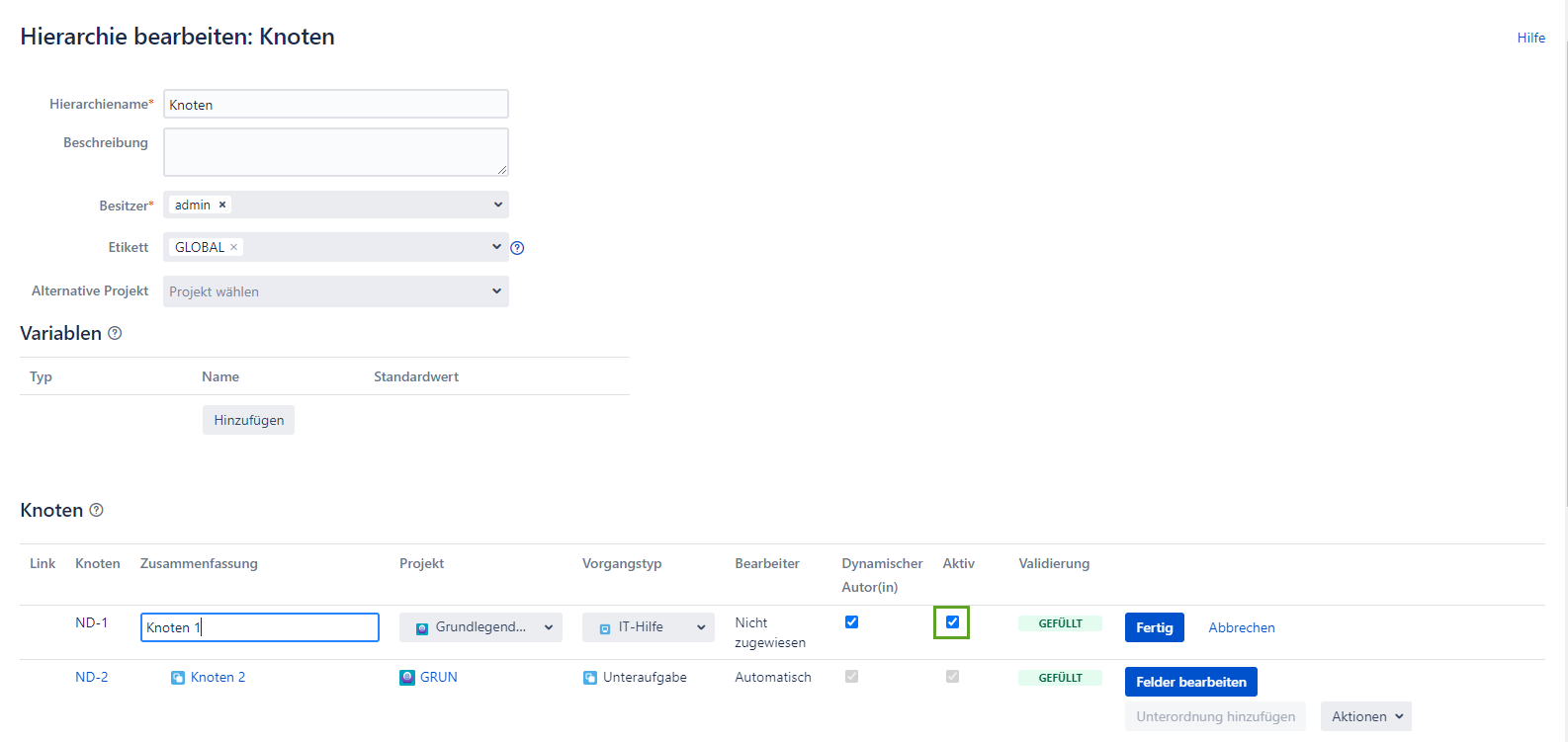Click the GRUN project icon
Viewport: 1568px width, 742px height.
coord(407,677)
